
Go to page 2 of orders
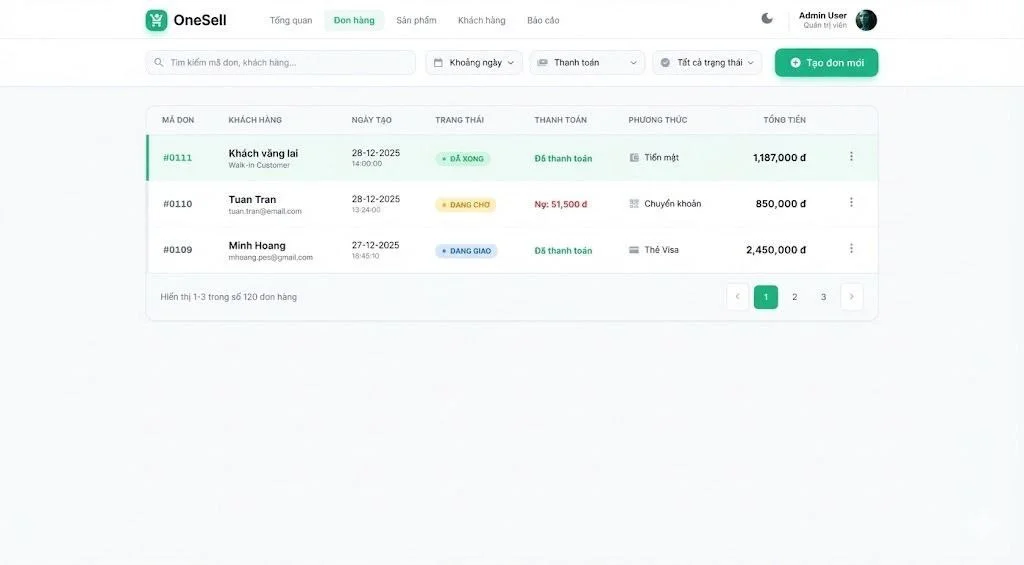[795, 297]
